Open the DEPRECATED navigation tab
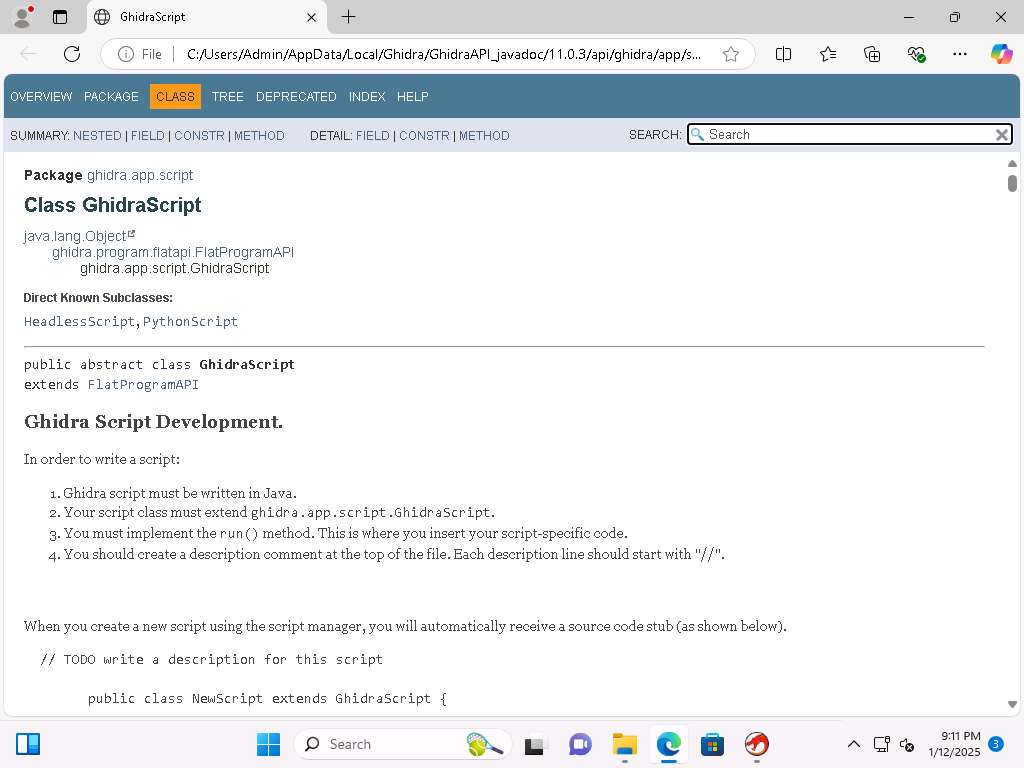Image resolution: width=1024 pixels, height=768 pixels. [296, 97]
